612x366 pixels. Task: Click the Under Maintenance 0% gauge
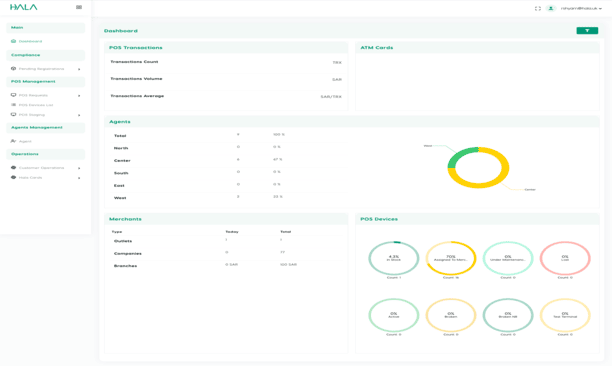[508, 258]
